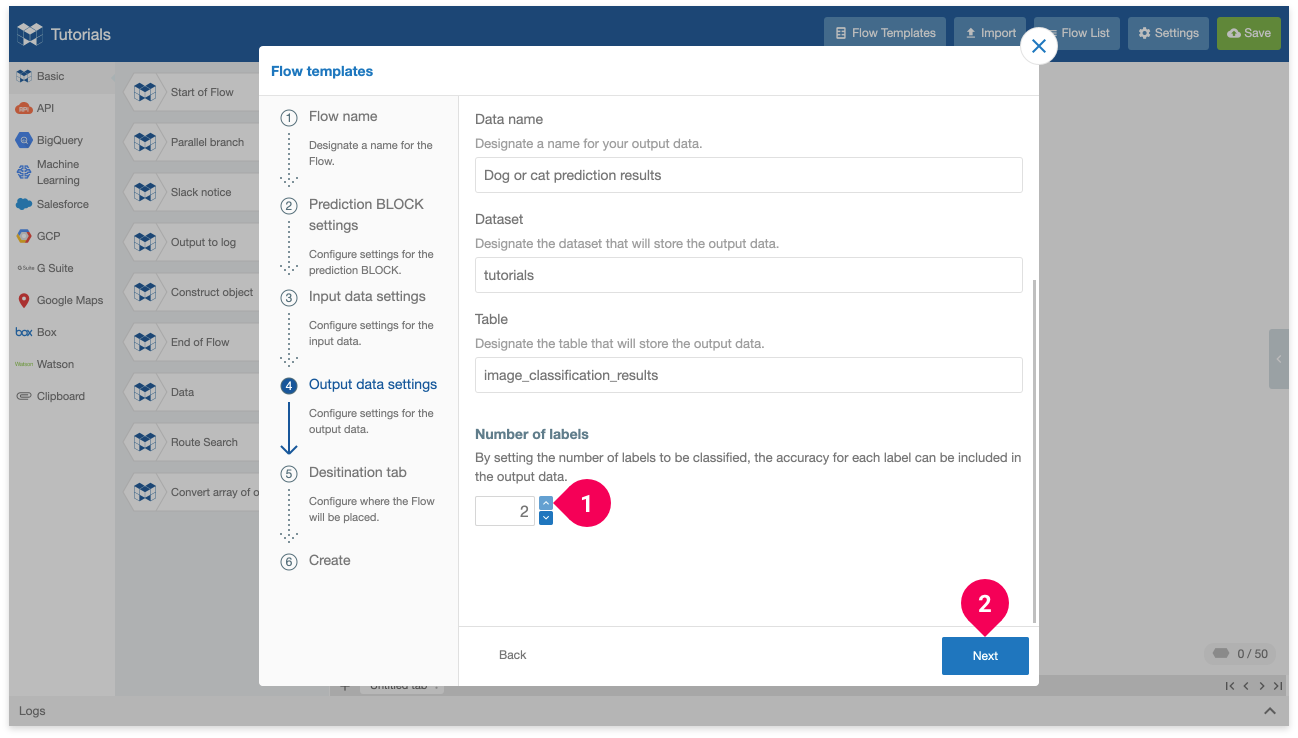
Task: Jump to Input data settings step
Action: pos(366,297)
